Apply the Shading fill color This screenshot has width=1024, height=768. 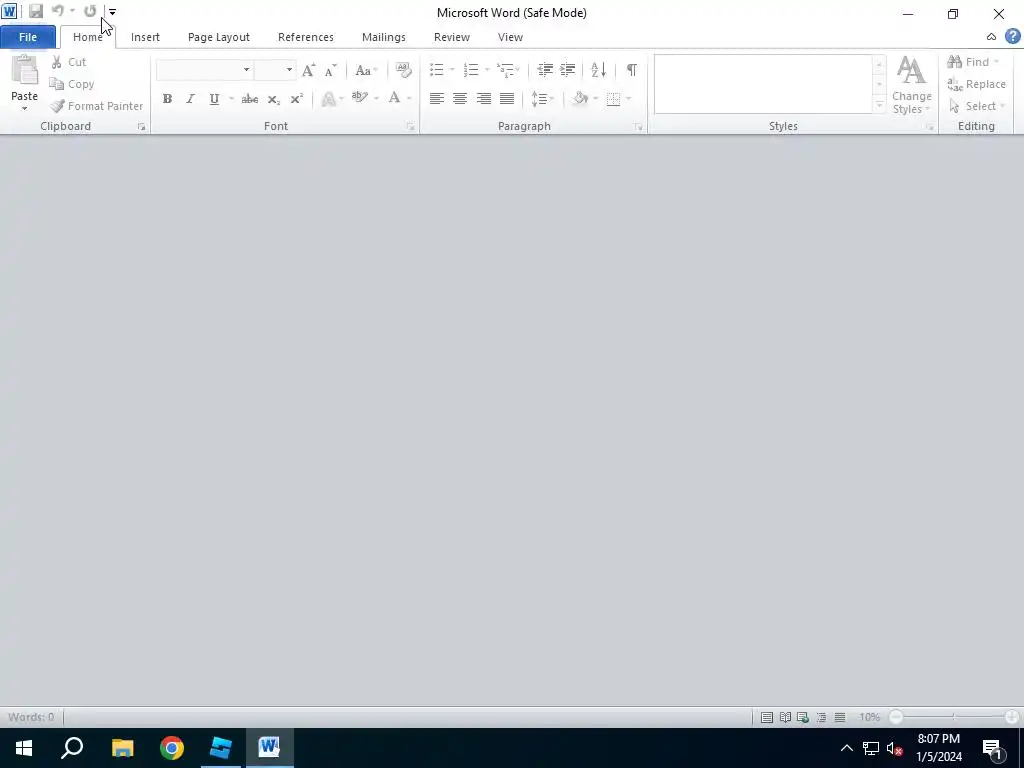(x=580, y=99)
